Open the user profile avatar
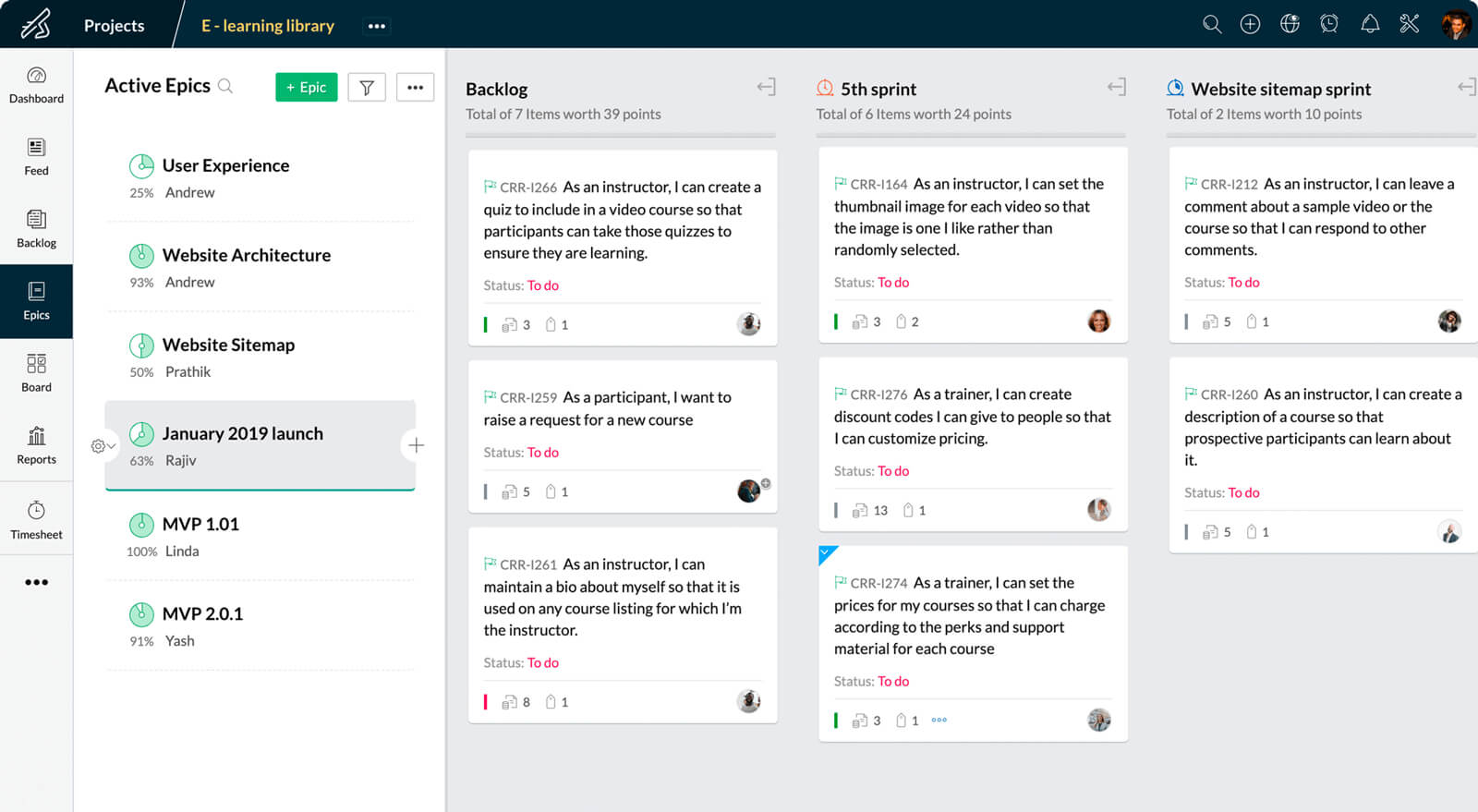 [x=1455, y=25]
